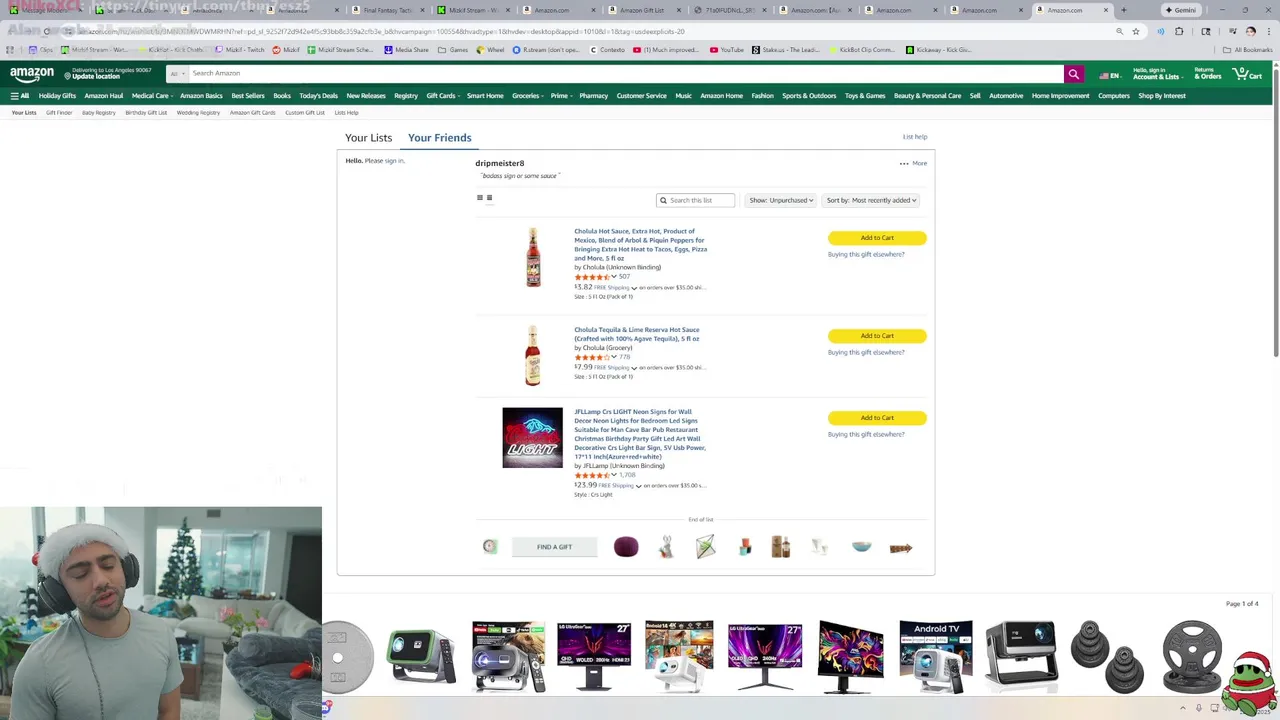Open Returns & Orders
The height and width of the screenshot is (720, 1280).
[1208, 73]
